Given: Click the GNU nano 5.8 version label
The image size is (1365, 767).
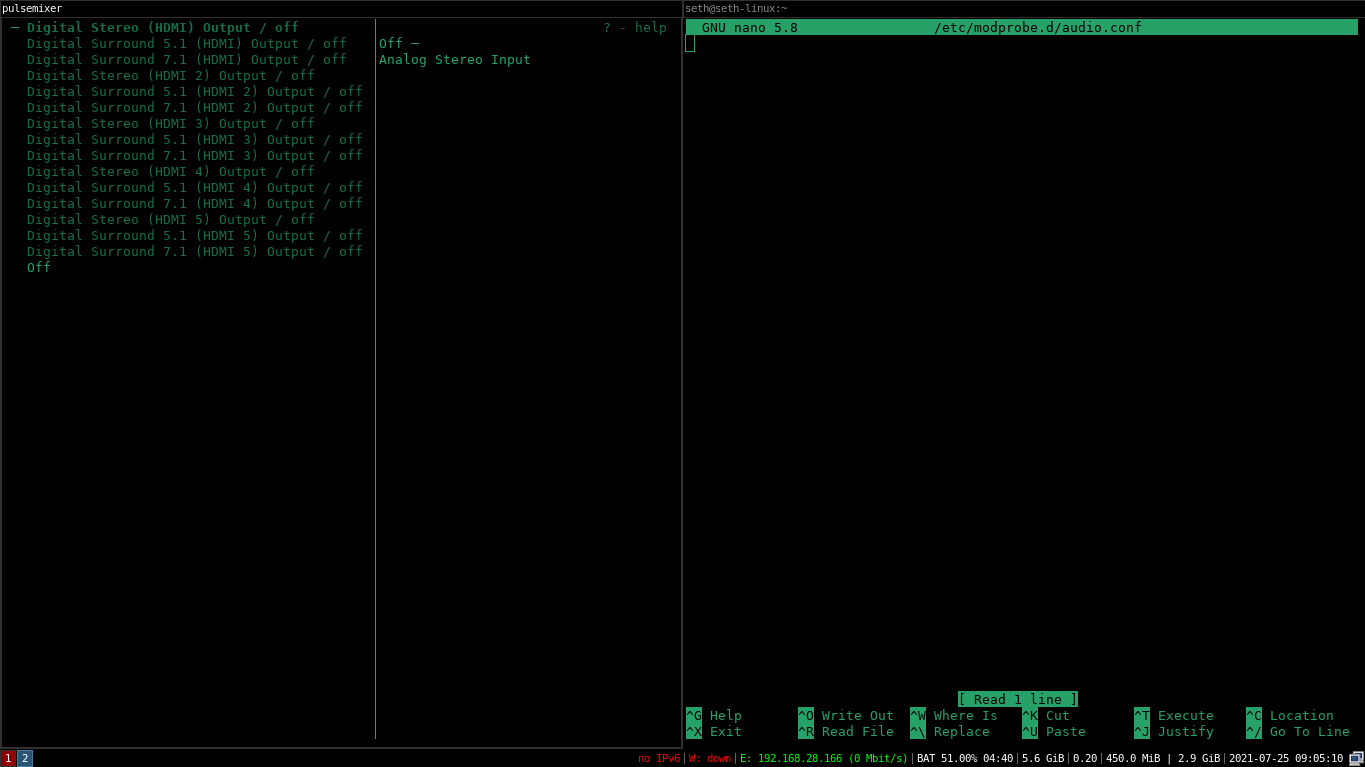Looking at the screenshot, I should 750,28.
